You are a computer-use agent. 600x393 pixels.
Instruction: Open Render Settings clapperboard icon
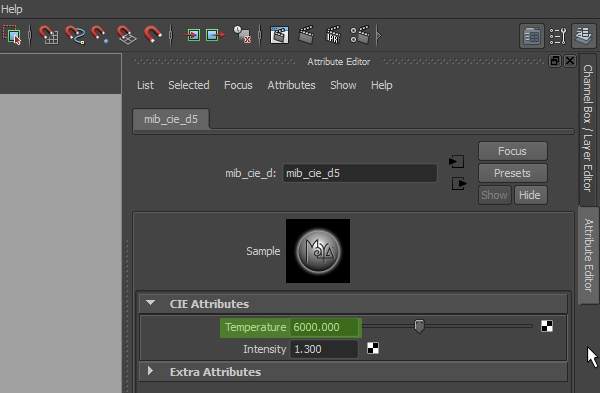[x=360, y=35]
